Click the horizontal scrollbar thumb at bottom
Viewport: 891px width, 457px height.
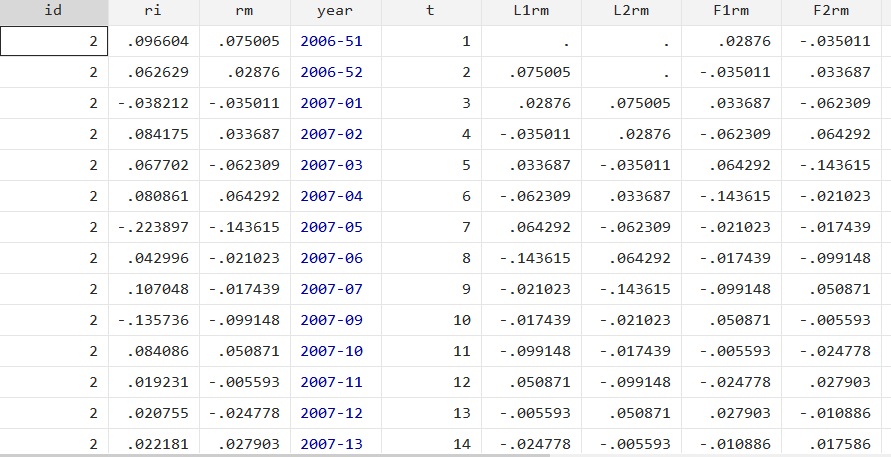point(275,455)
